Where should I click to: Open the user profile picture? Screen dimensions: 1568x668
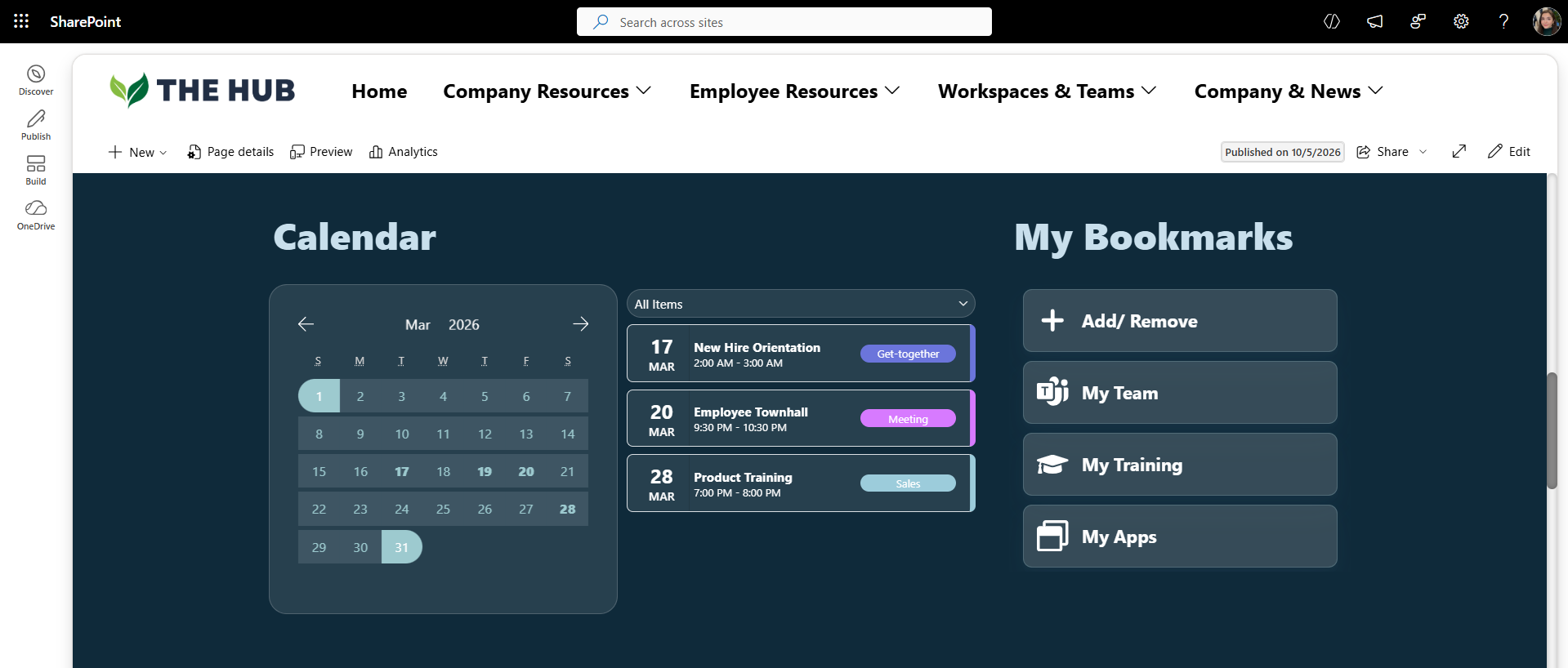click(1547, 22)
